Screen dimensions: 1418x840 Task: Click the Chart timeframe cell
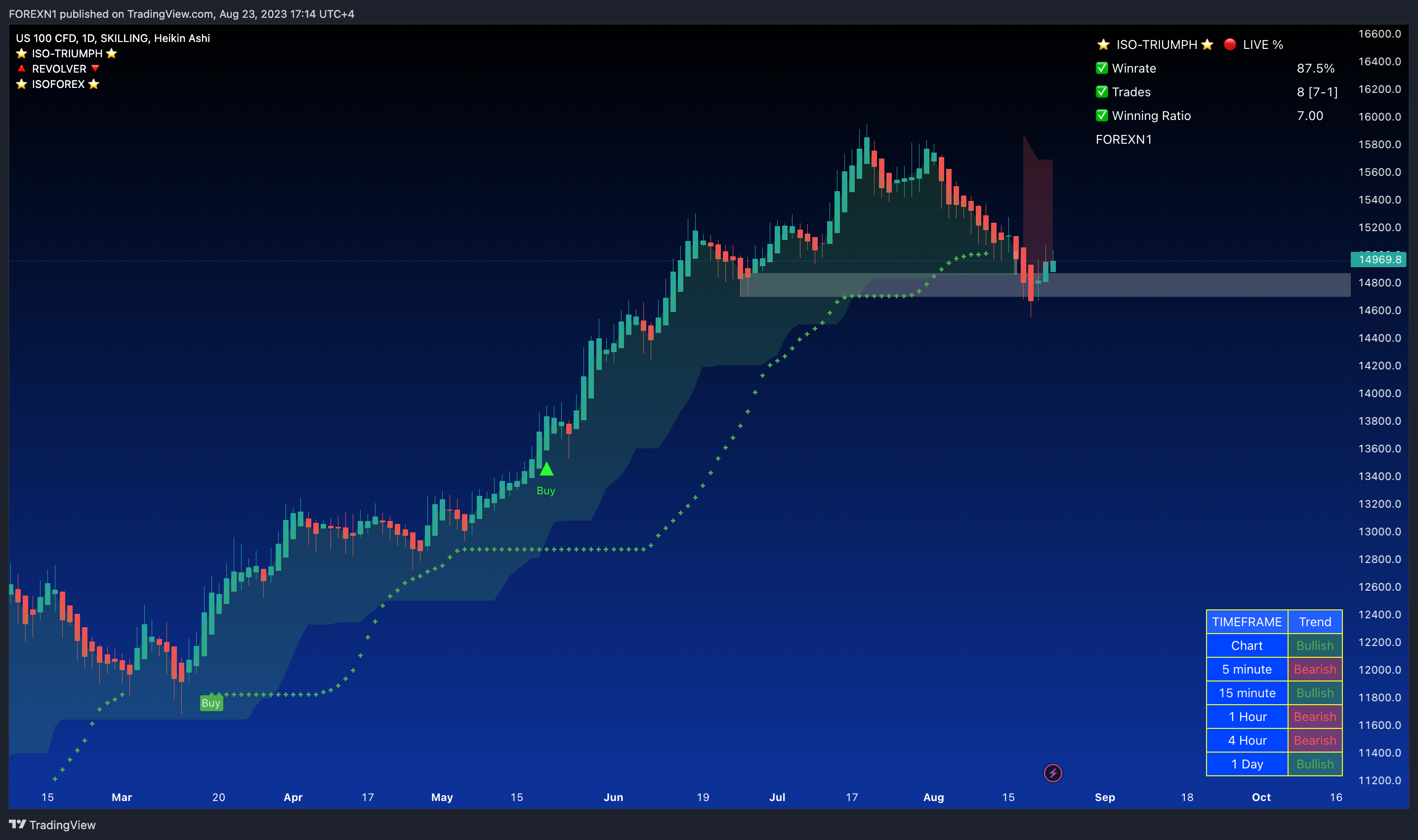click(x=1247, y=645)
